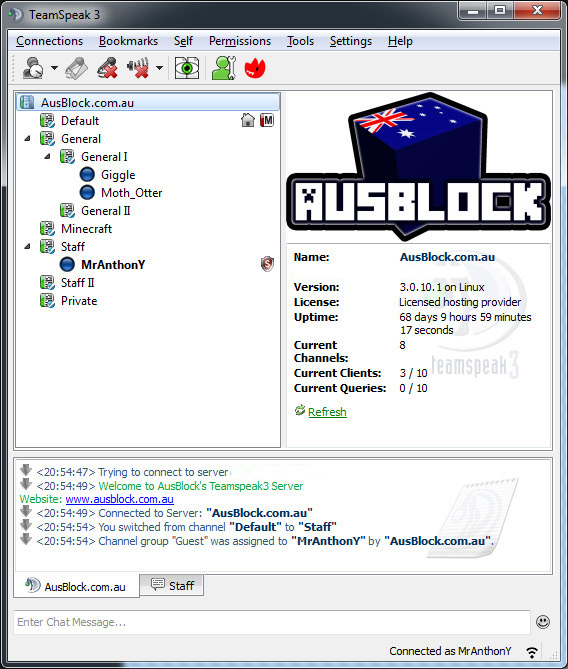The image size is (568, 669).
Task: Select user MrAnthonY in channel tree
Action: click(113, 265)
